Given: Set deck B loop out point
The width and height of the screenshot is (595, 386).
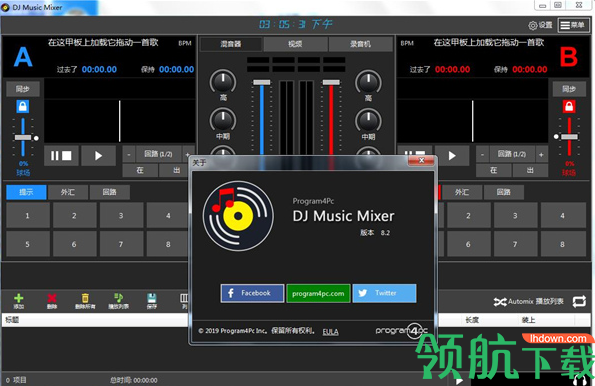Looking at the screenshot, I should click(x=530, y=170).
